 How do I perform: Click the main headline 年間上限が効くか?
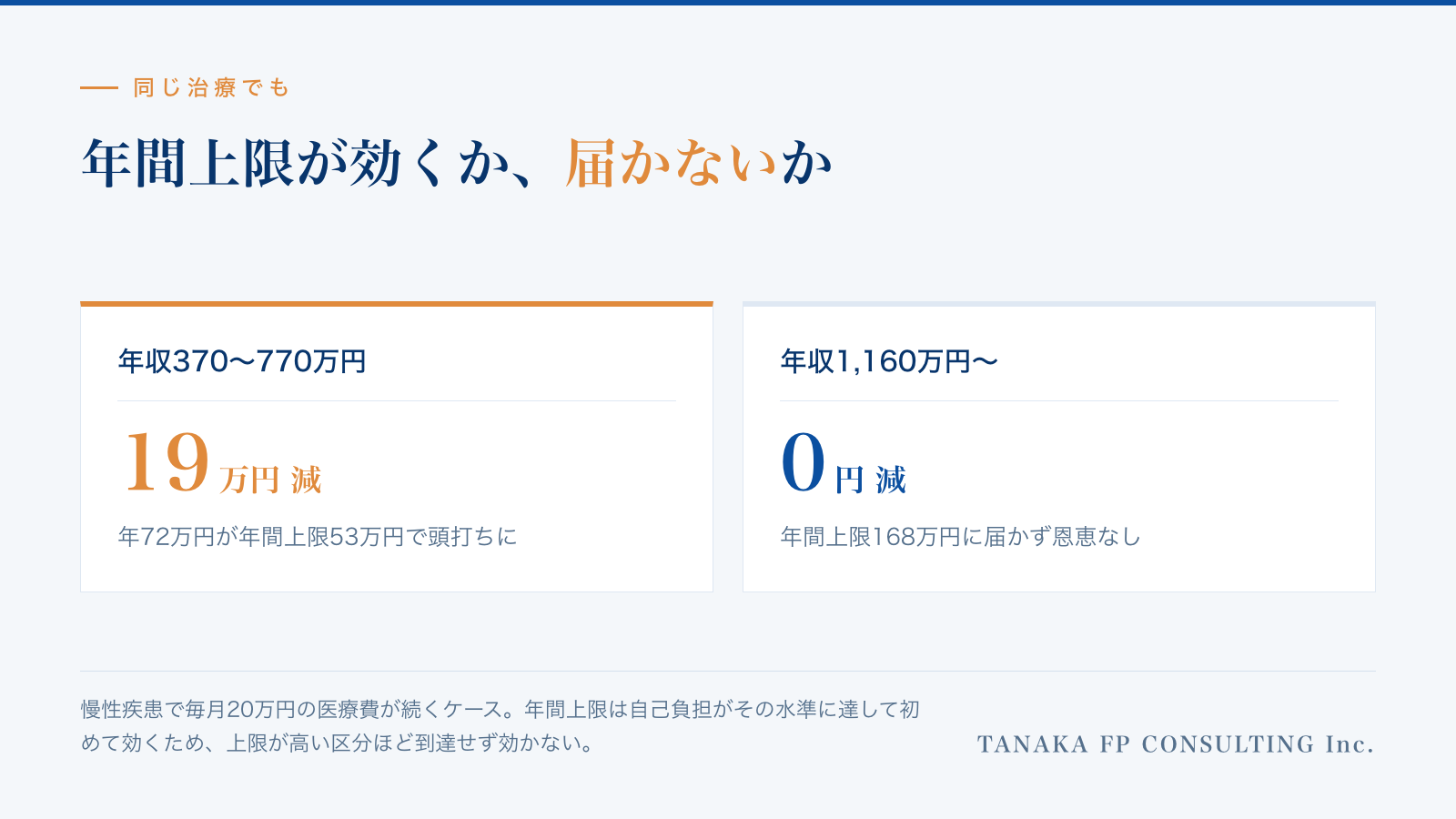(296, 164)
